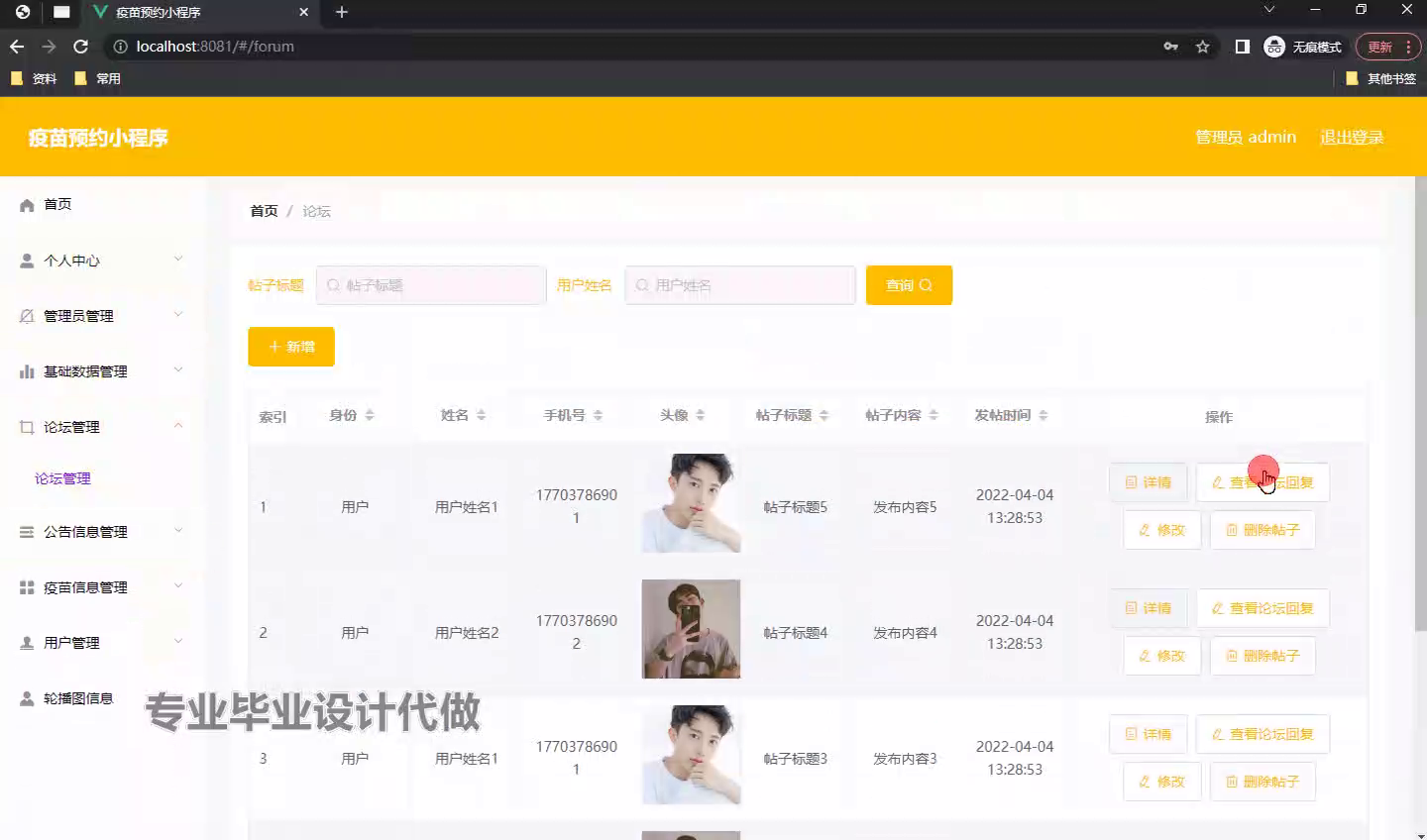1427x840 pixels.
Task: Open the password key icon in address bar
Action: pyautogui.click(x=1171, y=47)
